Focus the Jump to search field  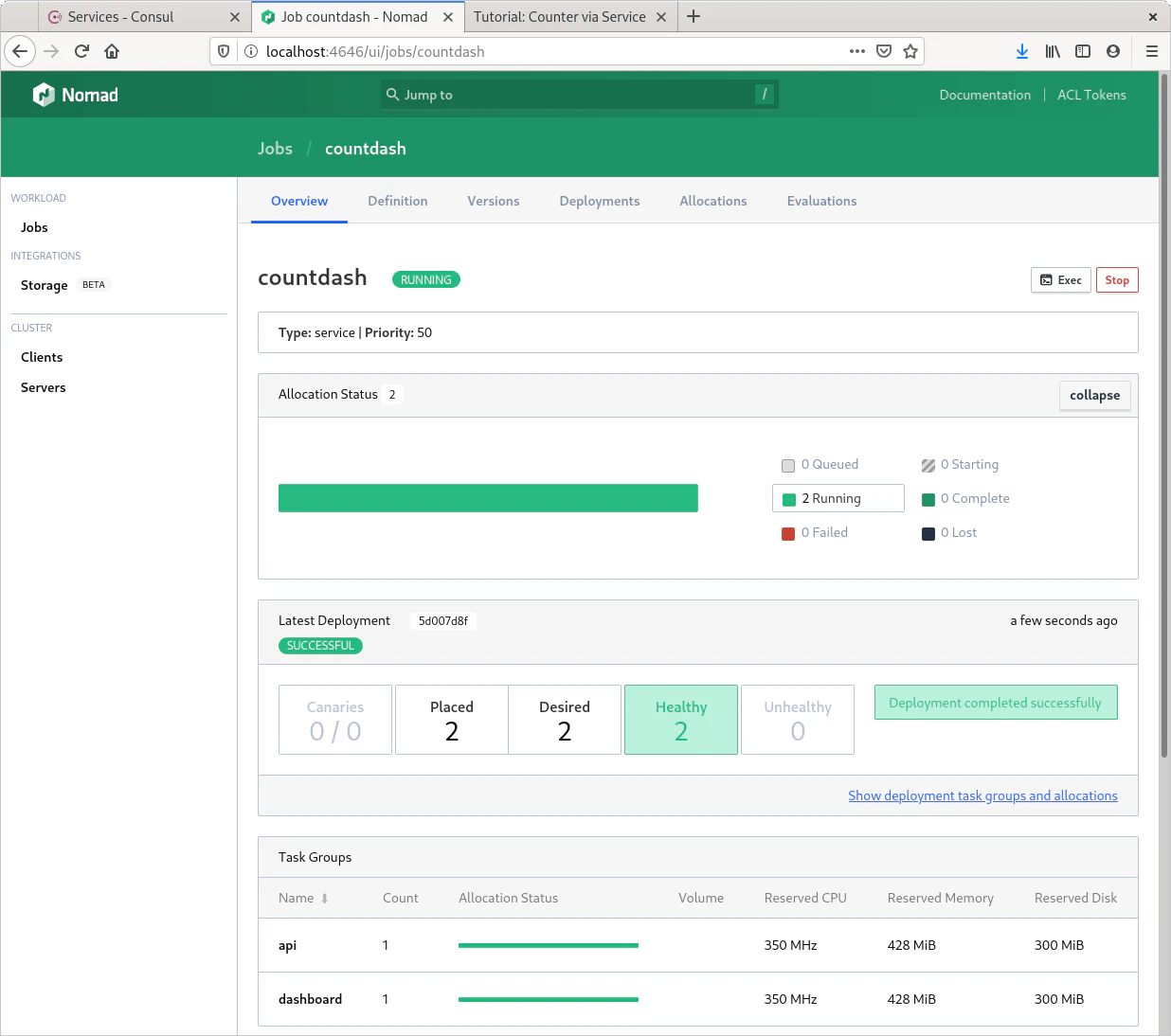[578, 95]
